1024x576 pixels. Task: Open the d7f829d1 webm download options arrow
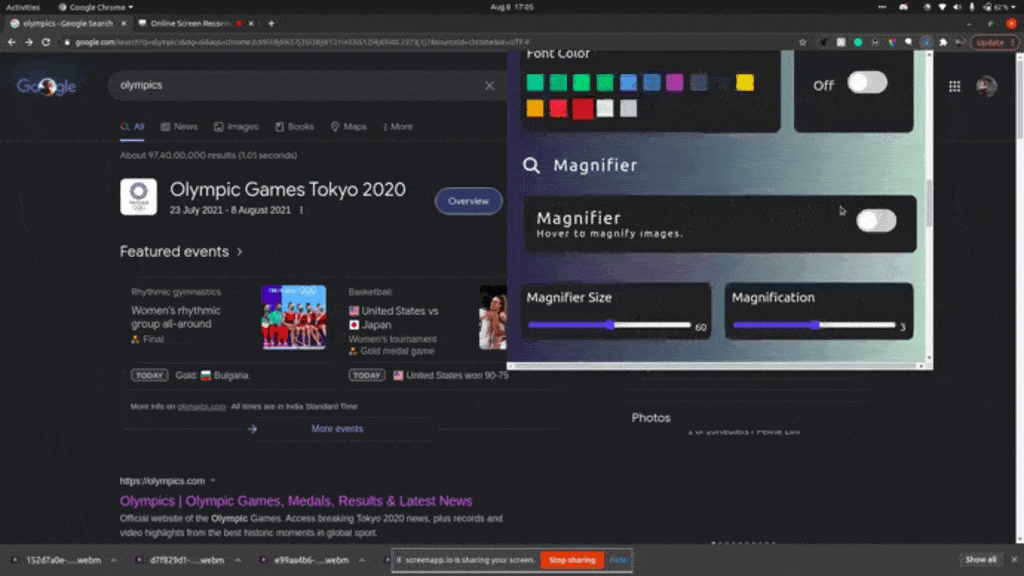tap(238, 560)
